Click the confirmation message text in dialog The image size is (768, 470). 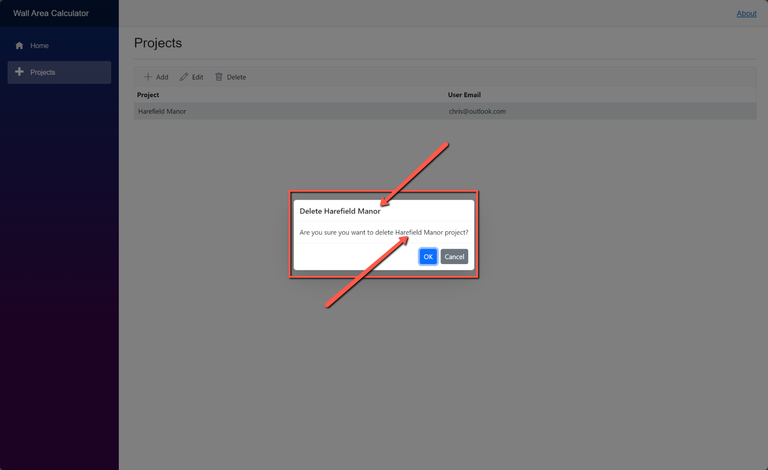[384, 233]
